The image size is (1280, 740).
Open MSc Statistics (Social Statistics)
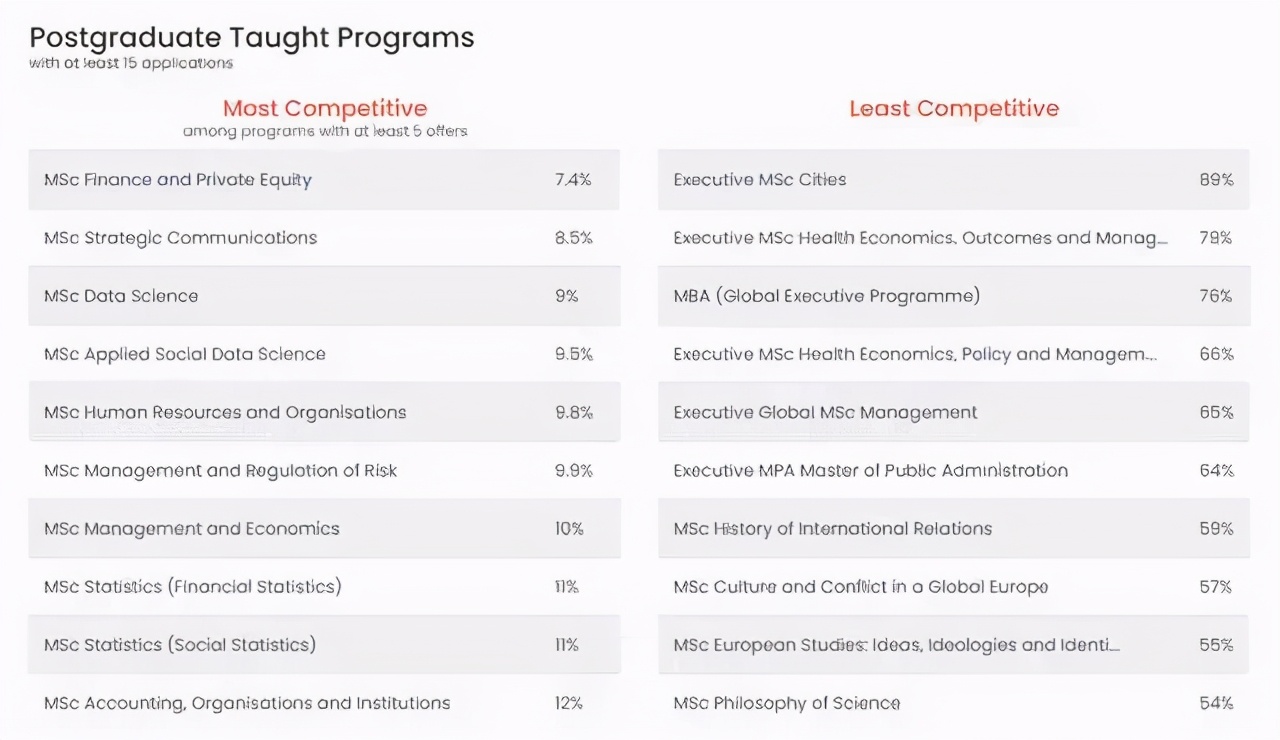tap(180, 644)
